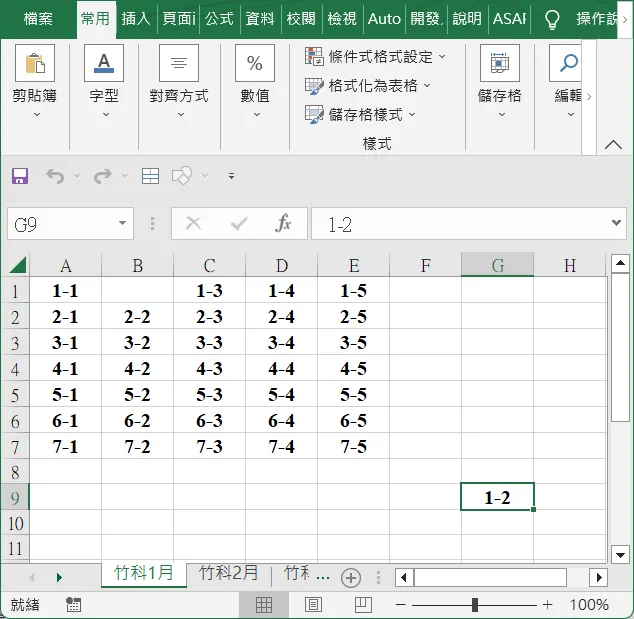Collapse the ribbon with the chevron
Image resolution: width=634 pixels, height=619 pixels.
(613, 144)
